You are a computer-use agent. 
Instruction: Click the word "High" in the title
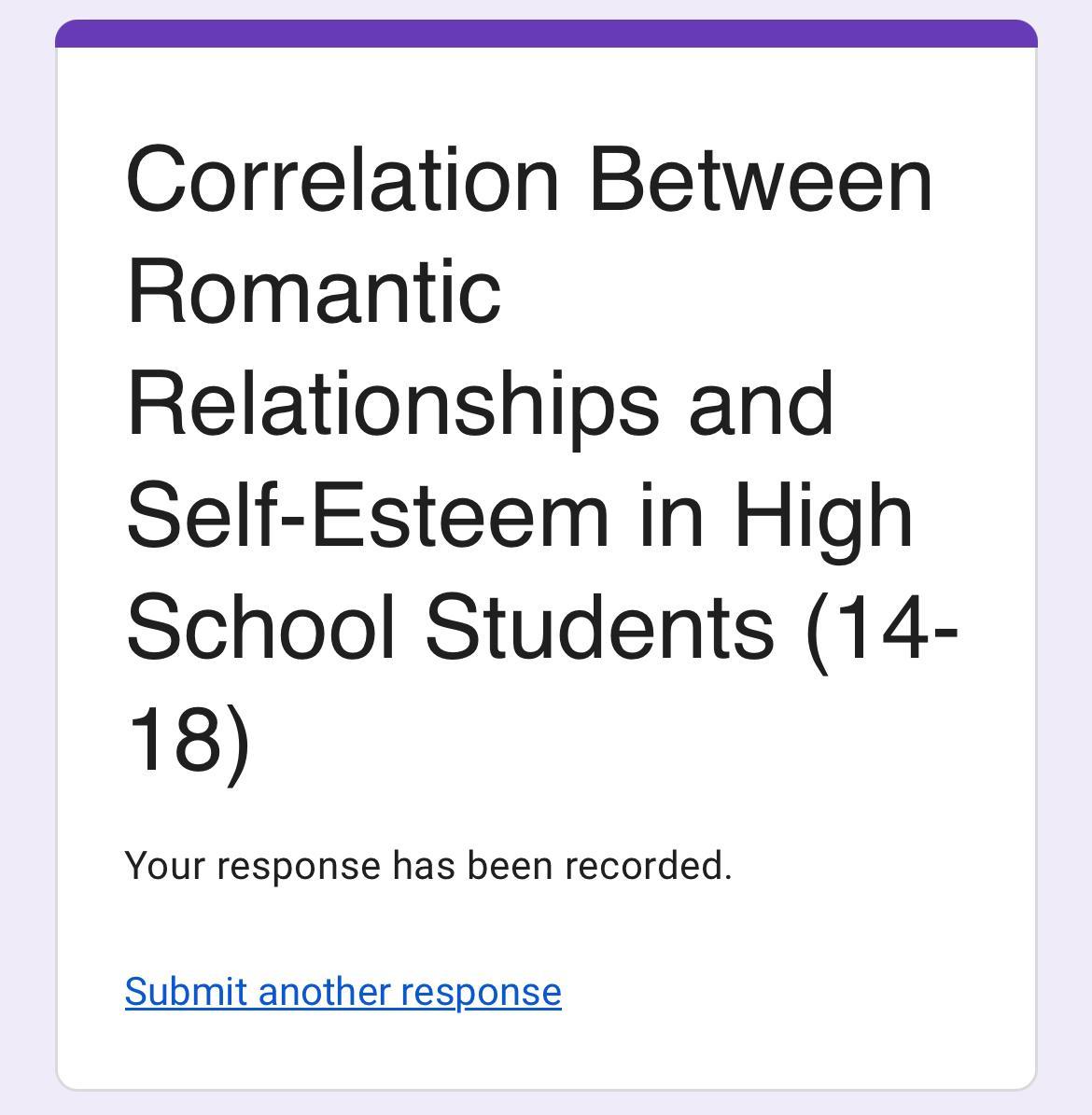pos(823,516)
